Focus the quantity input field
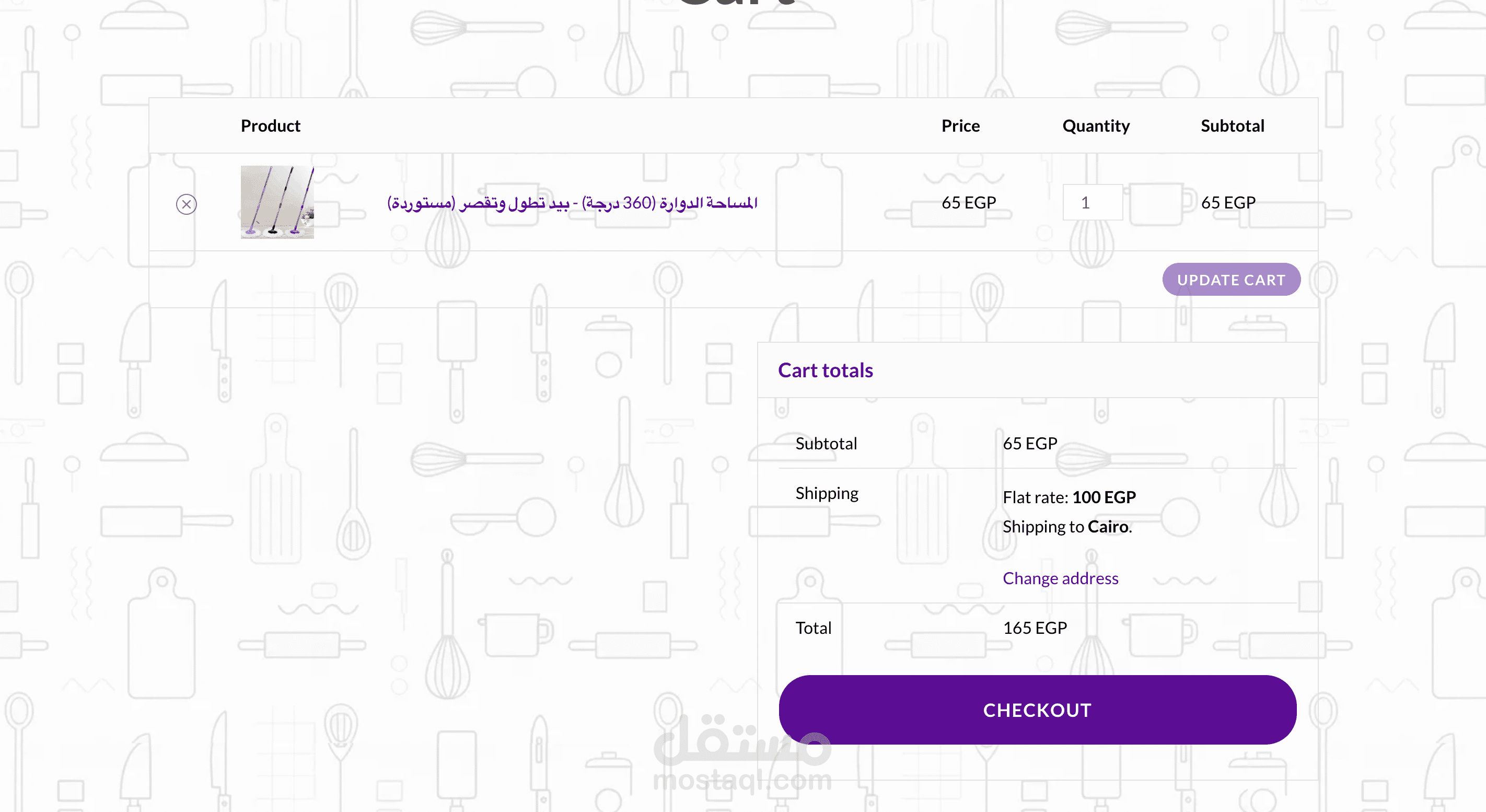This screenshot has width=1486, height=812. click(1092, 202)
